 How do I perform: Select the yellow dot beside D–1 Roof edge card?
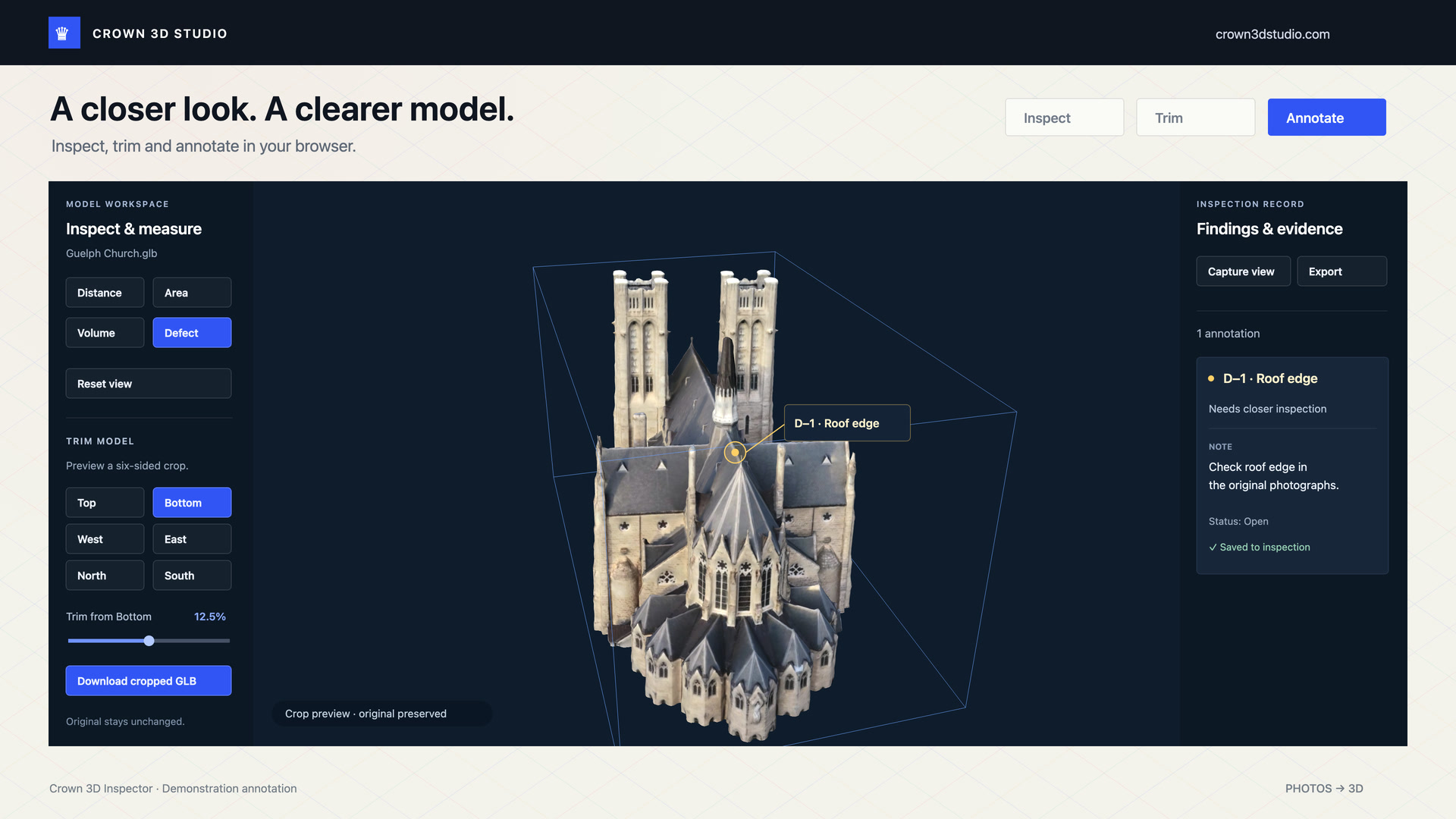[1211, 378]
